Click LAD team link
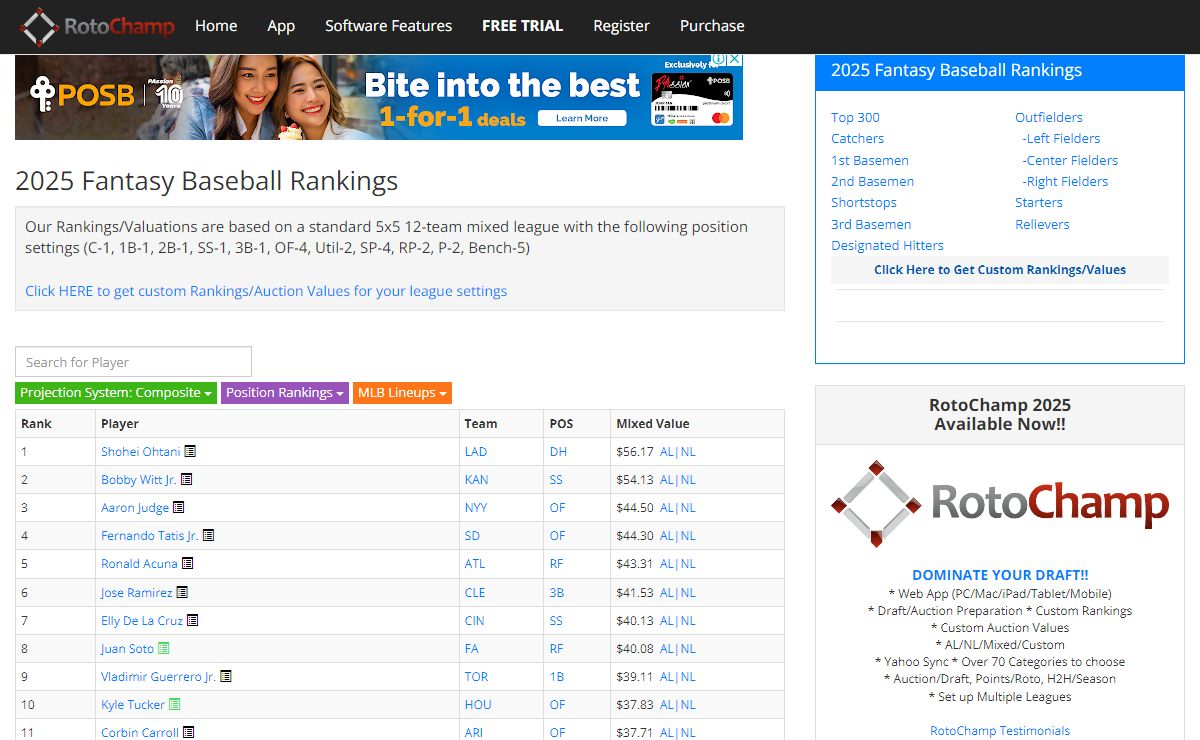The image size is (1200, 740). click(x=476, y=452)
